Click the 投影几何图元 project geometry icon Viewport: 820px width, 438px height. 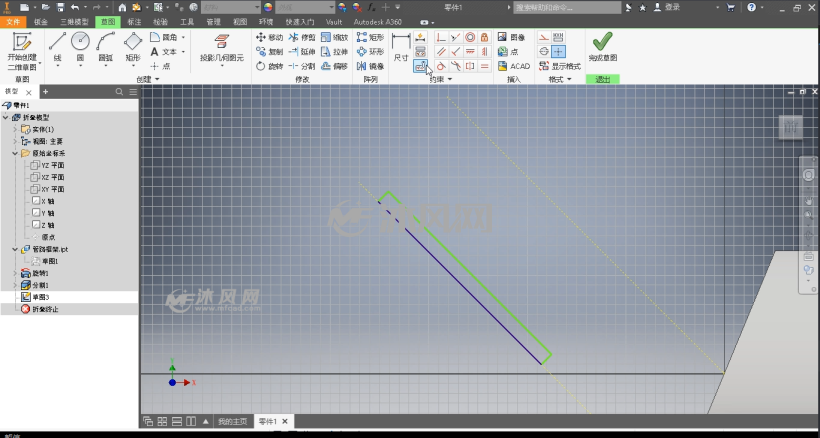[222, 48]
